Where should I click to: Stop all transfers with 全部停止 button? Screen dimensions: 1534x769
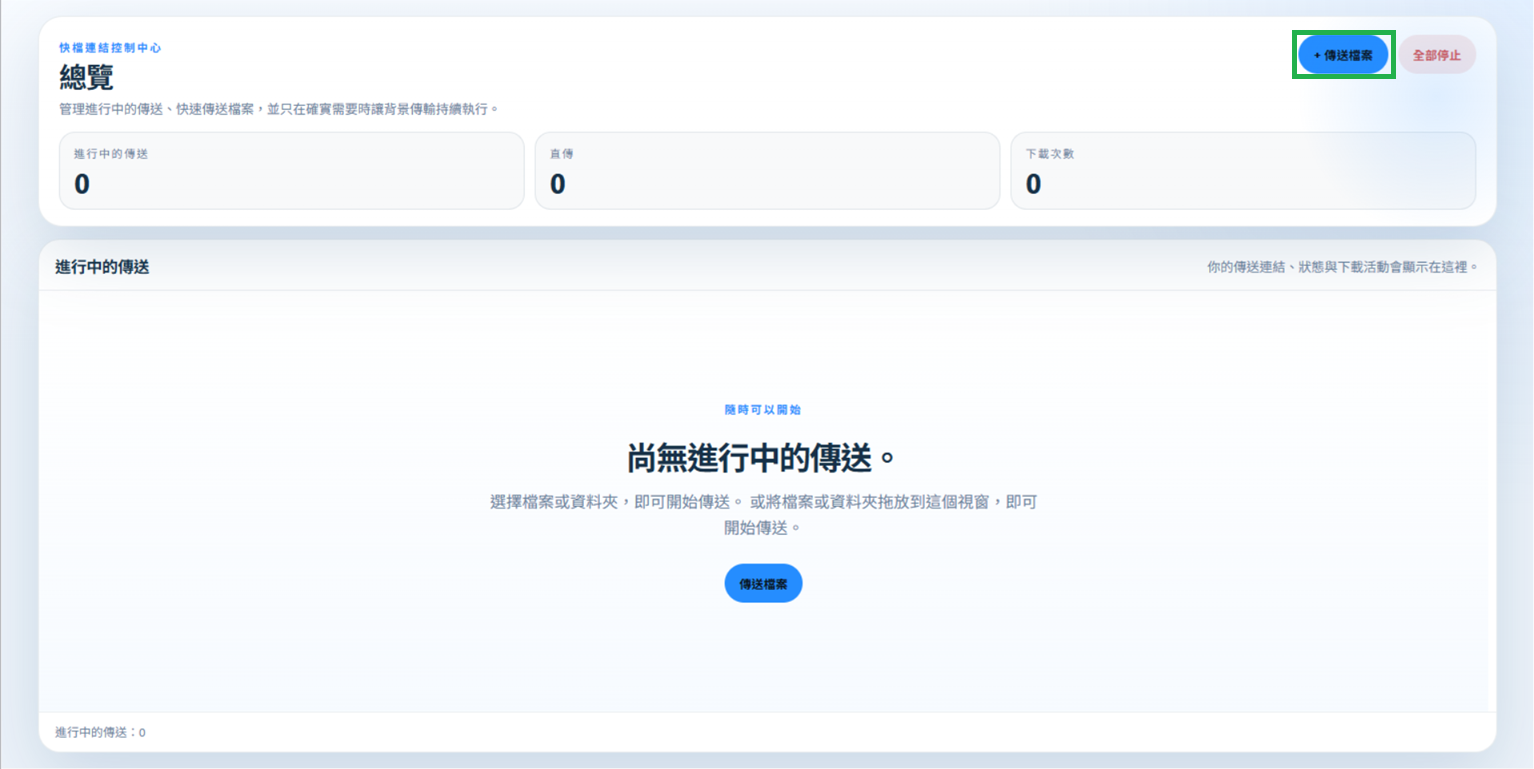pos(1437,55)
